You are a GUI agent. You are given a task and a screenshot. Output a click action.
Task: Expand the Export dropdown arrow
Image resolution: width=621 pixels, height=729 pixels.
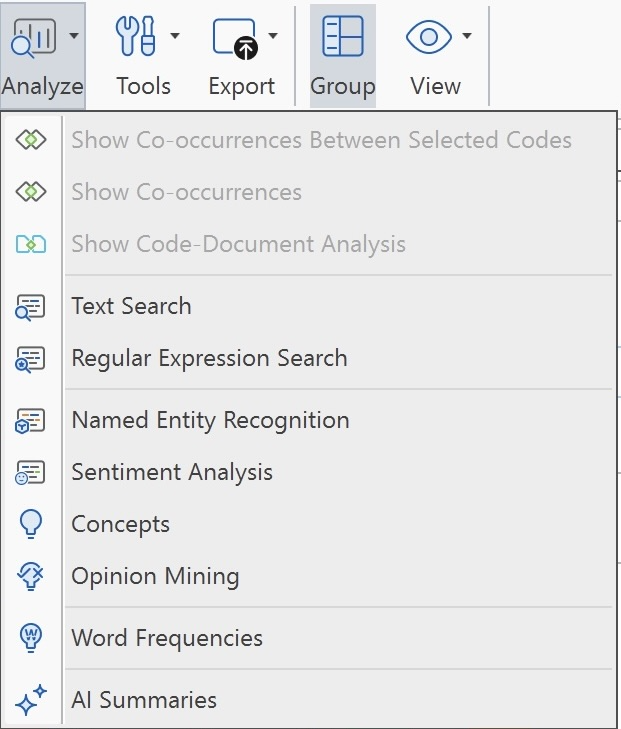pos(273,38)
